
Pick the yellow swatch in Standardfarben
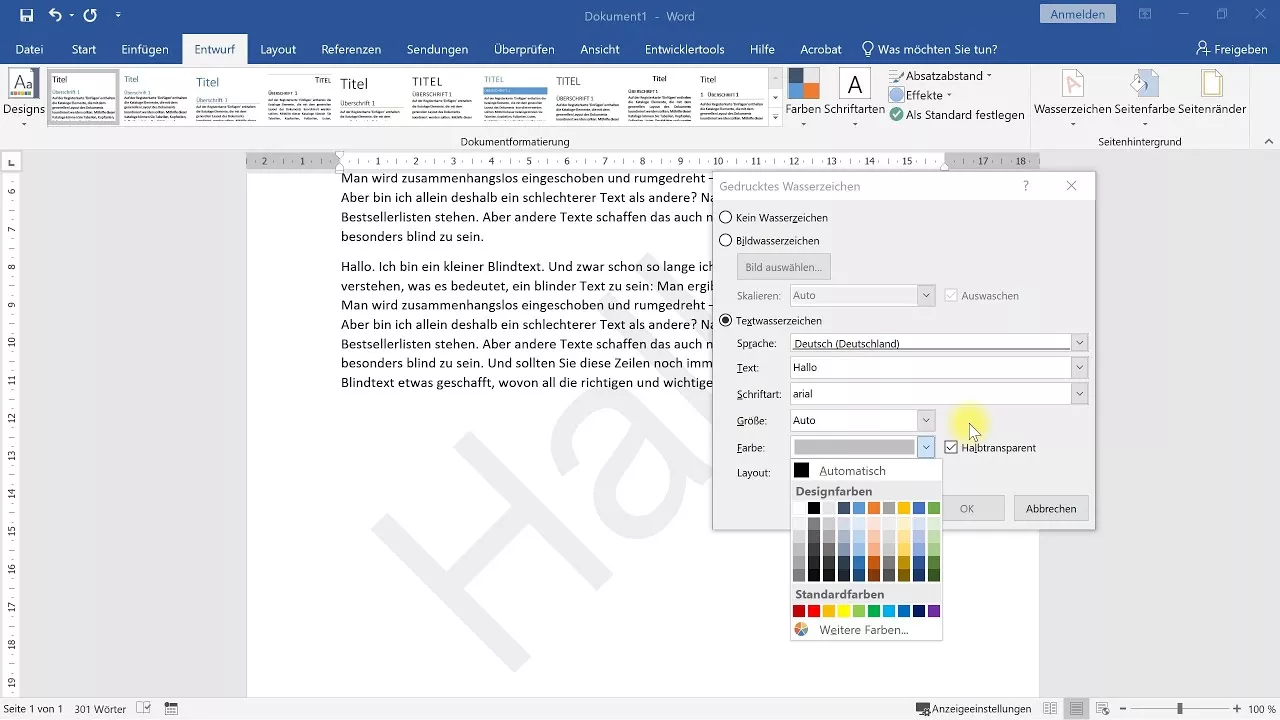coord(844,611)
